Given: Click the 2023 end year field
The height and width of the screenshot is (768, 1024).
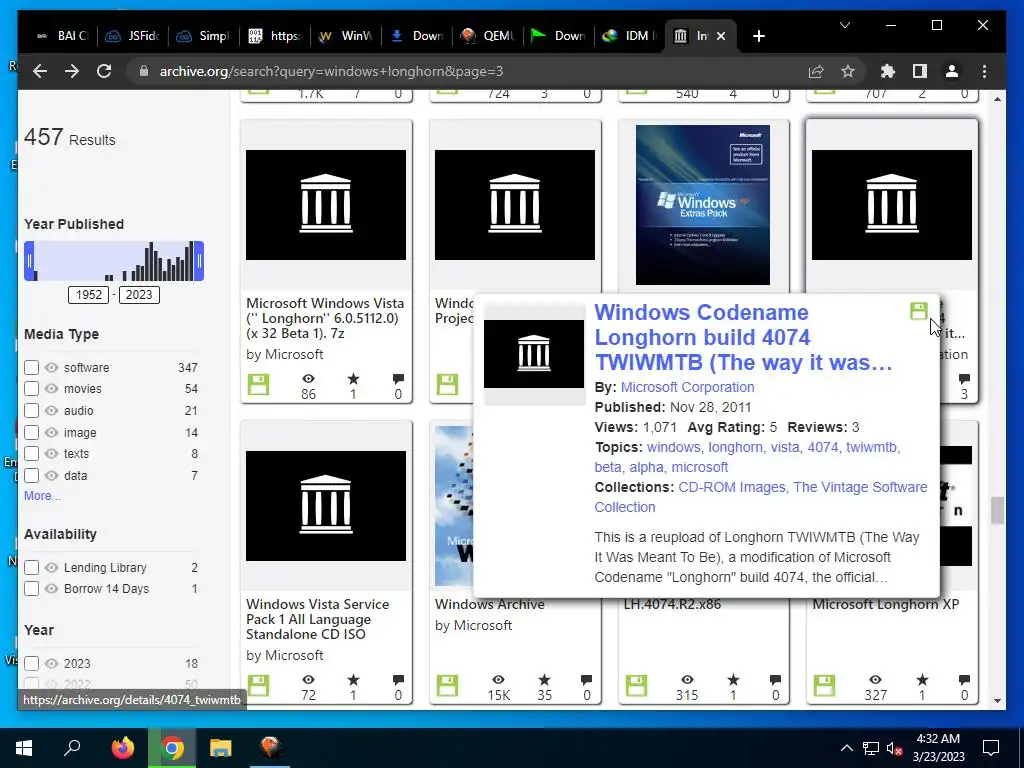Looking at the screenshot, I should (138, 295).
